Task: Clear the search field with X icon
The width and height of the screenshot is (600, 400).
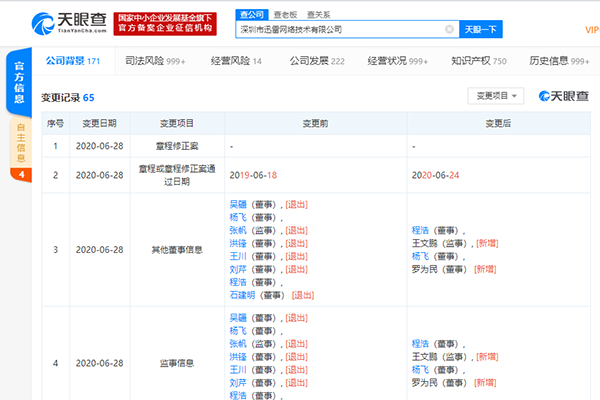Action: click(450, 29)
